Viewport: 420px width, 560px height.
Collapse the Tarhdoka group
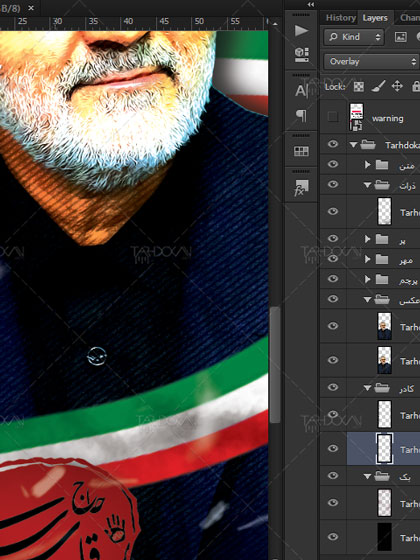point(354,145)
